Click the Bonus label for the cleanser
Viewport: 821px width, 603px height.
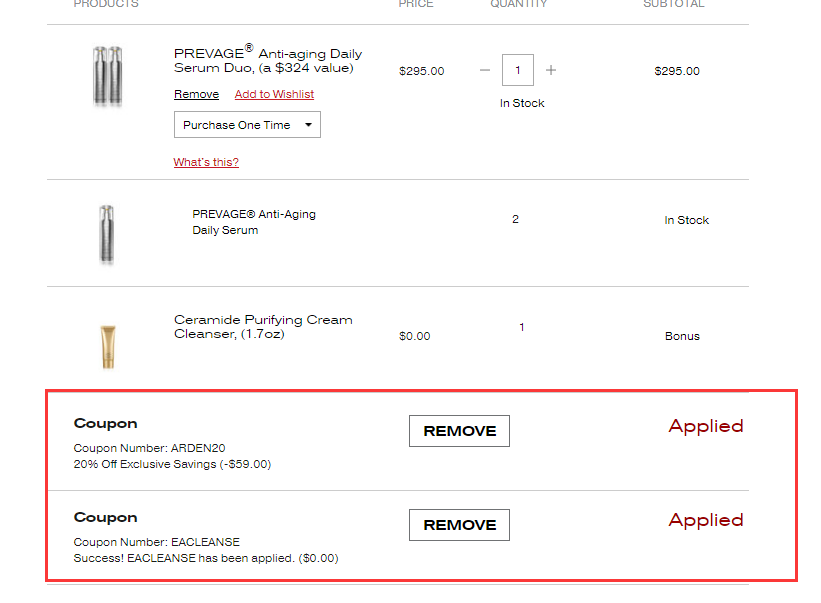pos(682,336)
